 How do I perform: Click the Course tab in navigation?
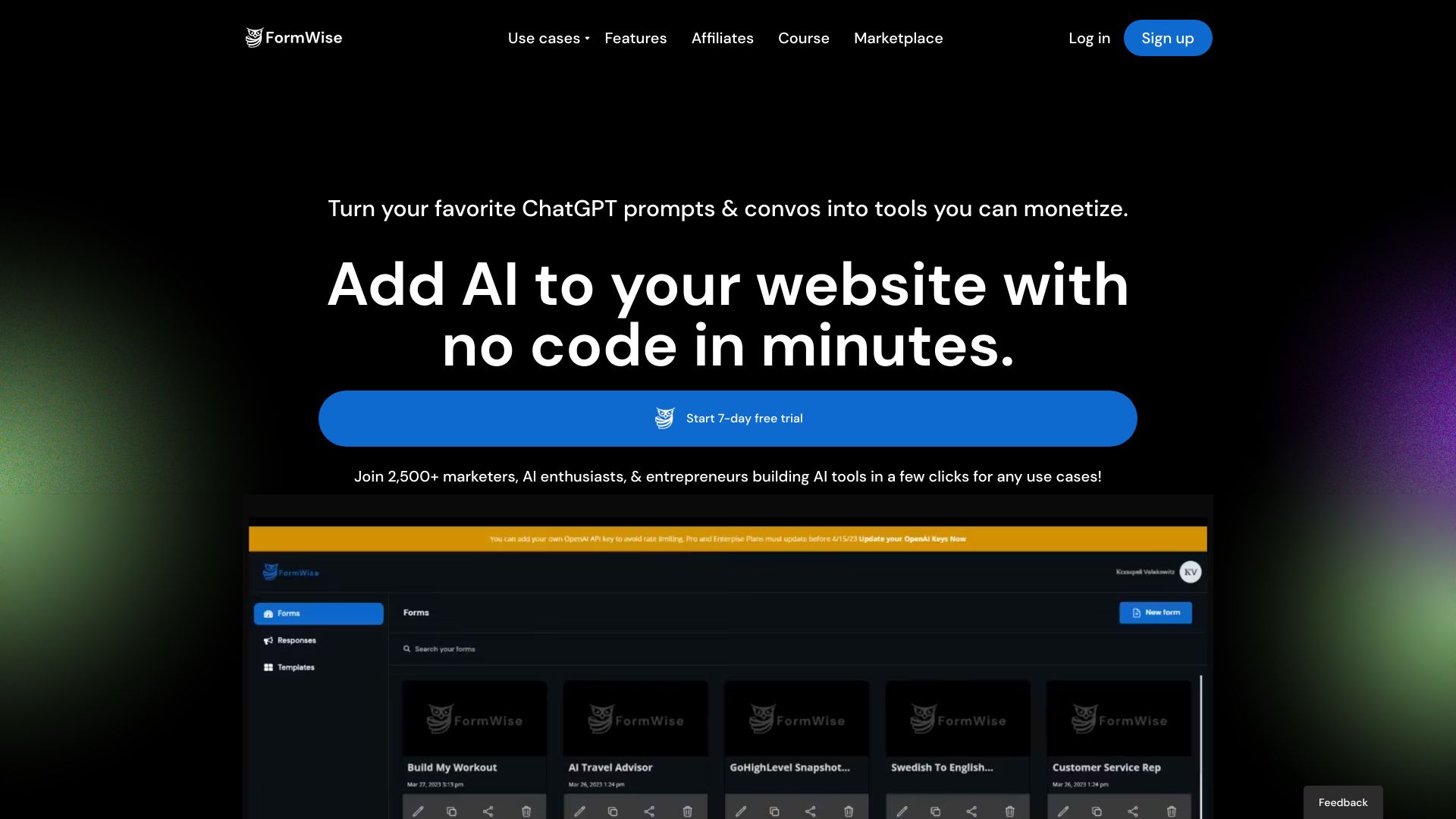pos(803,37)
